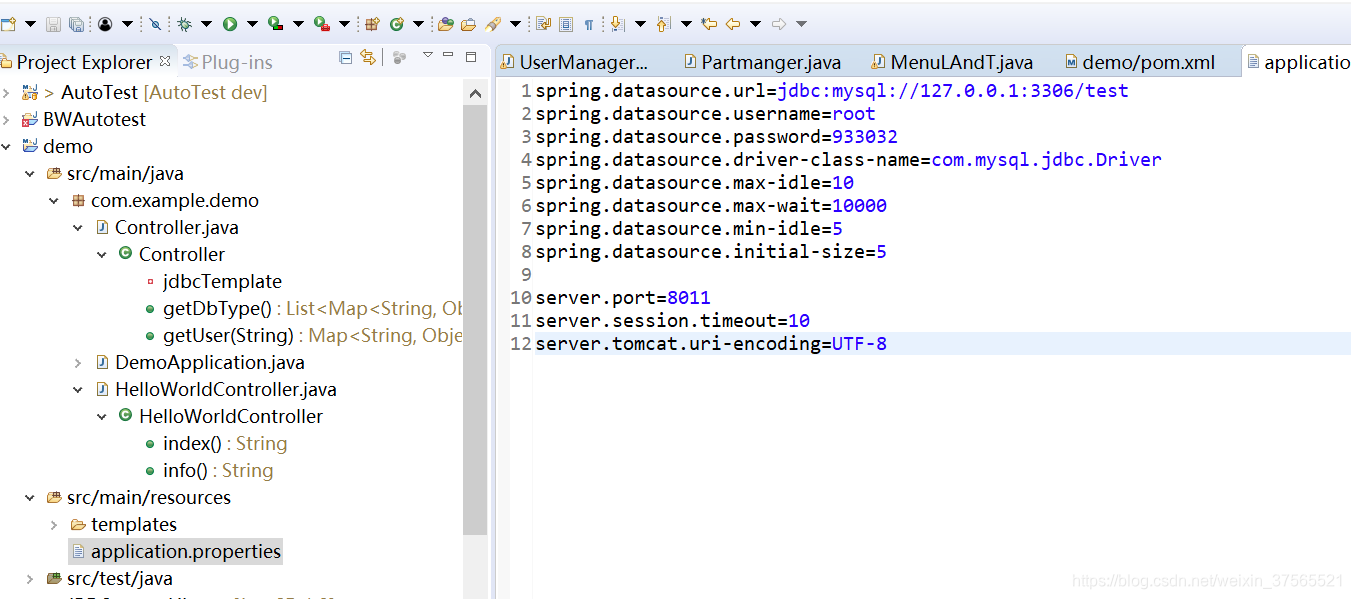The width and height of the screenshot is (1351, 599).
Task: Switch to Partmanger.java editor tab
Action: tap(763, 62)
